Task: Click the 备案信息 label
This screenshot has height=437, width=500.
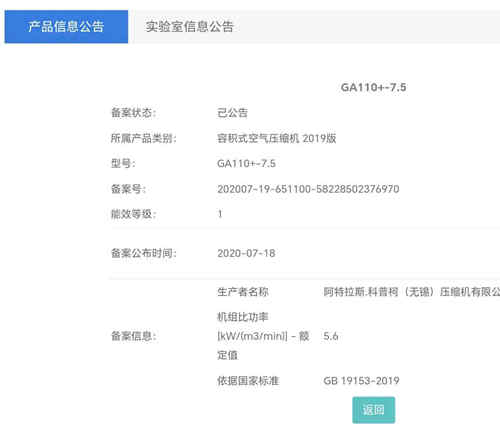Action: click(x=133, y=336)
